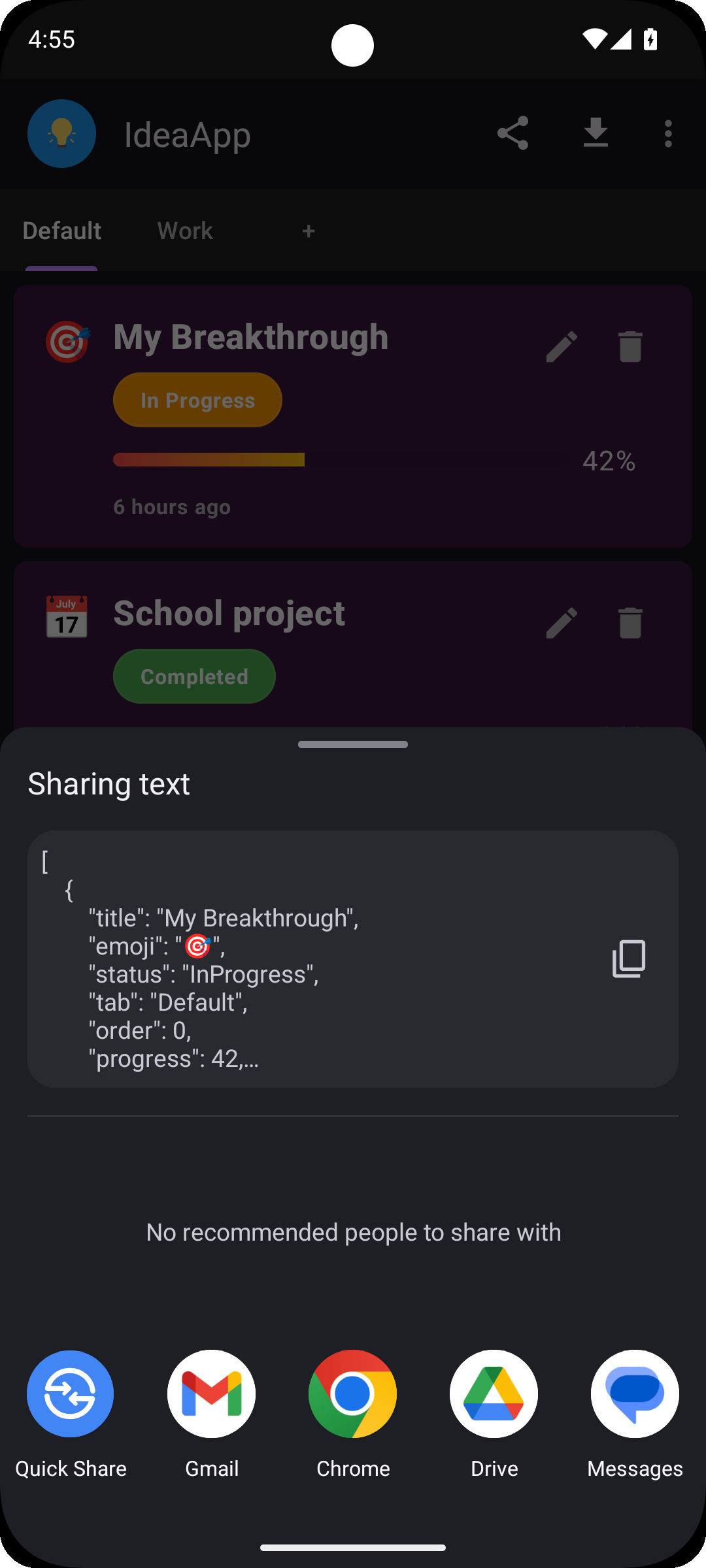Delete the My Breakthrough idea

(x=631, y=346)
